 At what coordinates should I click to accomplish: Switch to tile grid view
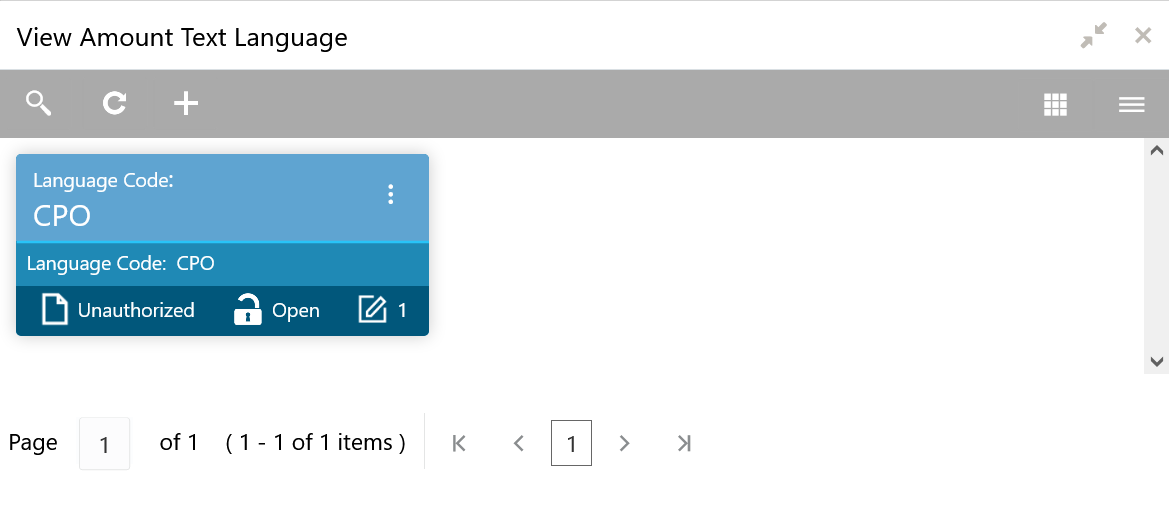coord(1055,104)
